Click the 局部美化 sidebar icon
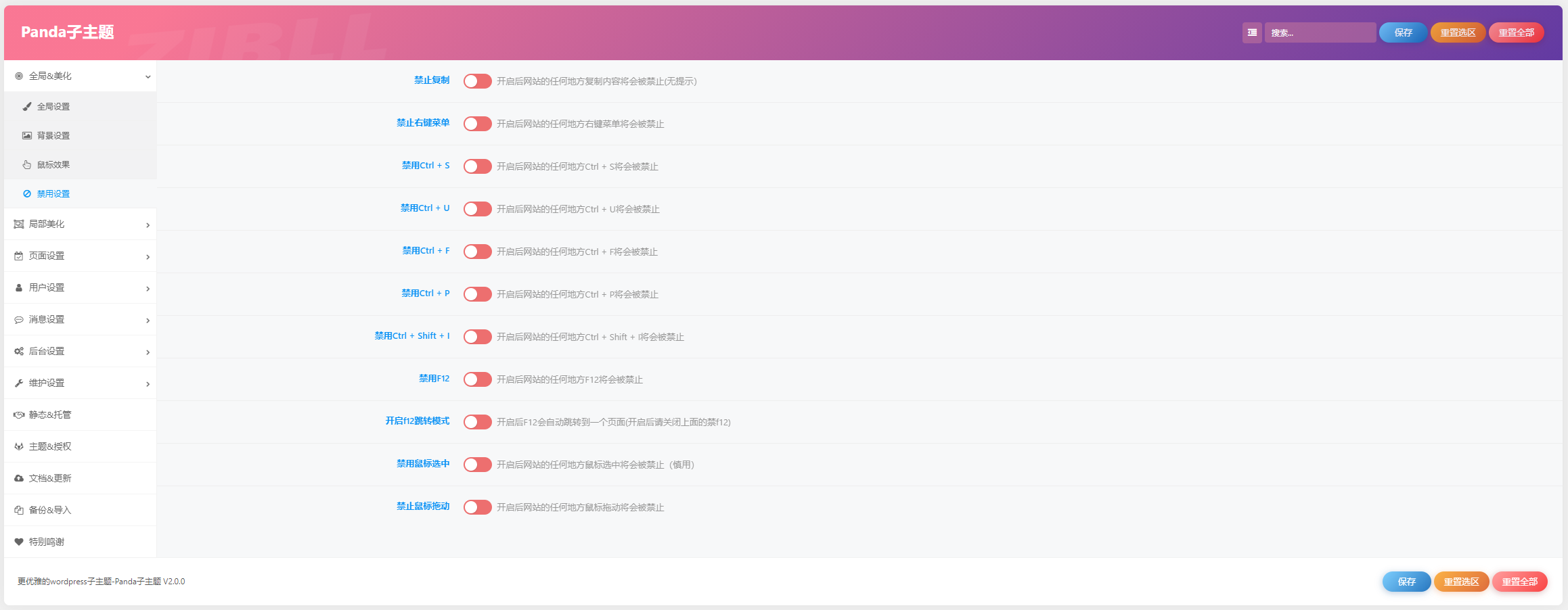 (19, 225)
